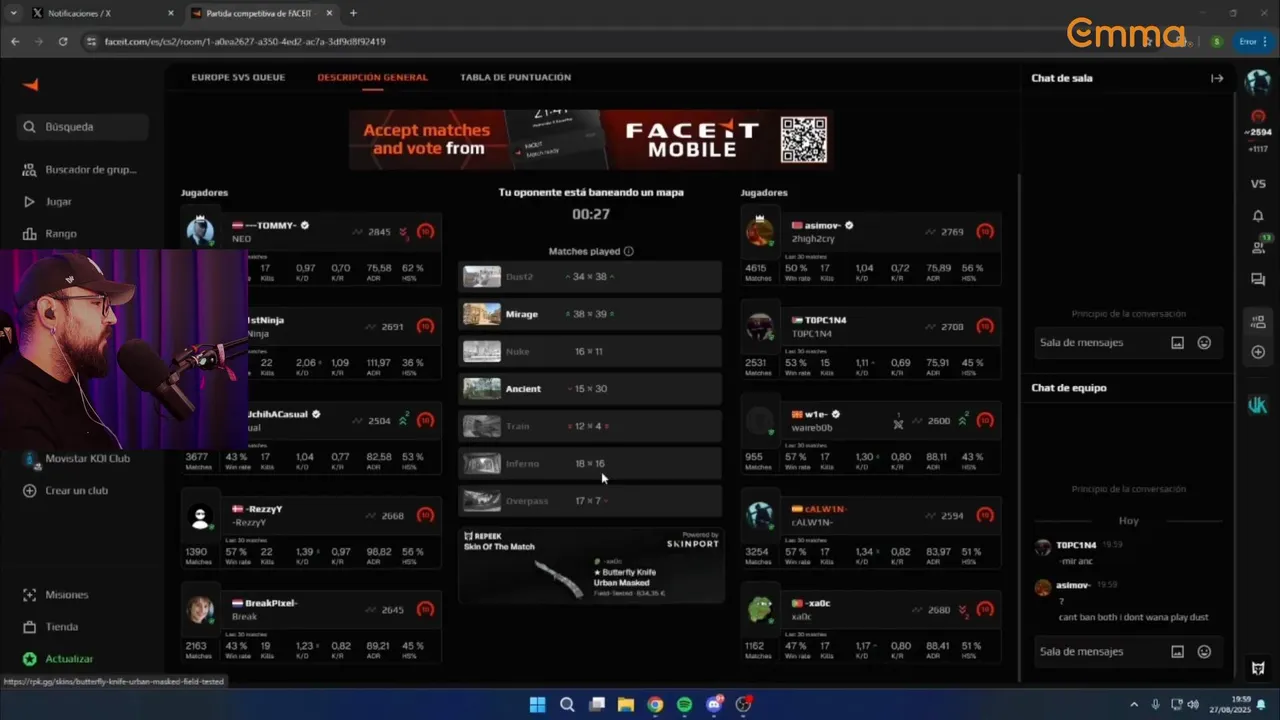Select the DESCRIPCIÓN GENERAL tab
The height and width of the screenshot is (720, 1280).
tap(372, 77)
